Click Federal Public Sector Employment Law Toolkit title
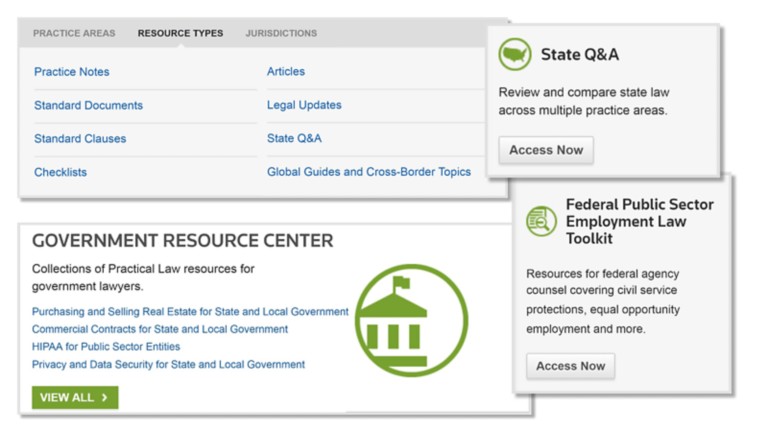The image size is (768, 432). point(640,221)
